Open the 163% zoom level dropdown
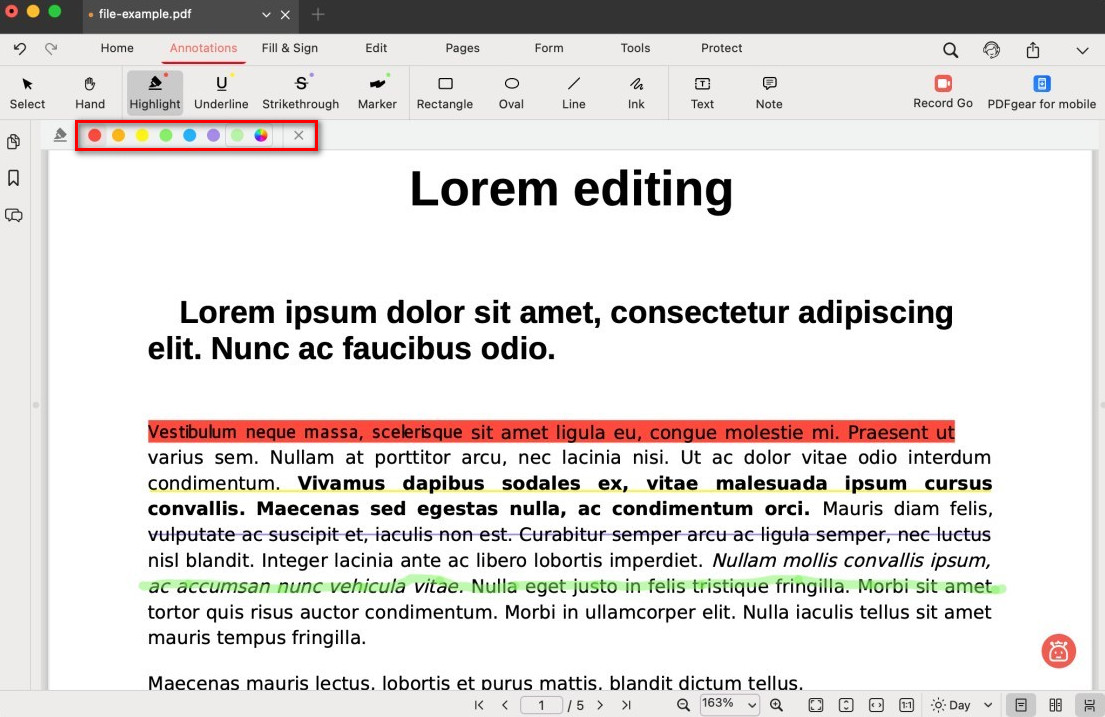The width and height of the screenshot is (1105, 717). pos(729,704)
